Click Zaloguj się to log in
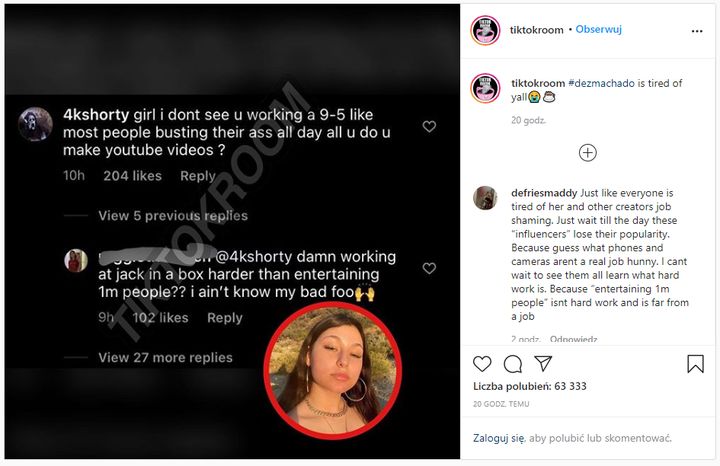 click(x=500, y=438)
